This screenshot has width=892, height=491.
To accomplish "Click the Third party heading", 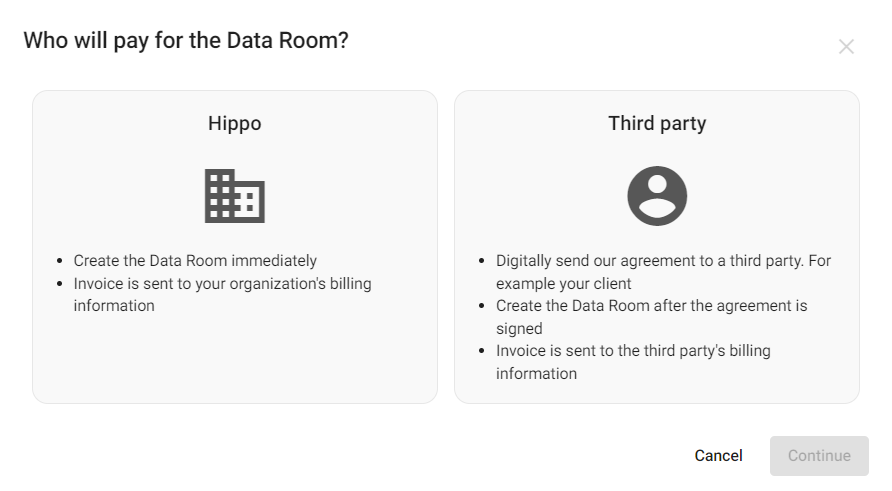I will pos(657,124).
